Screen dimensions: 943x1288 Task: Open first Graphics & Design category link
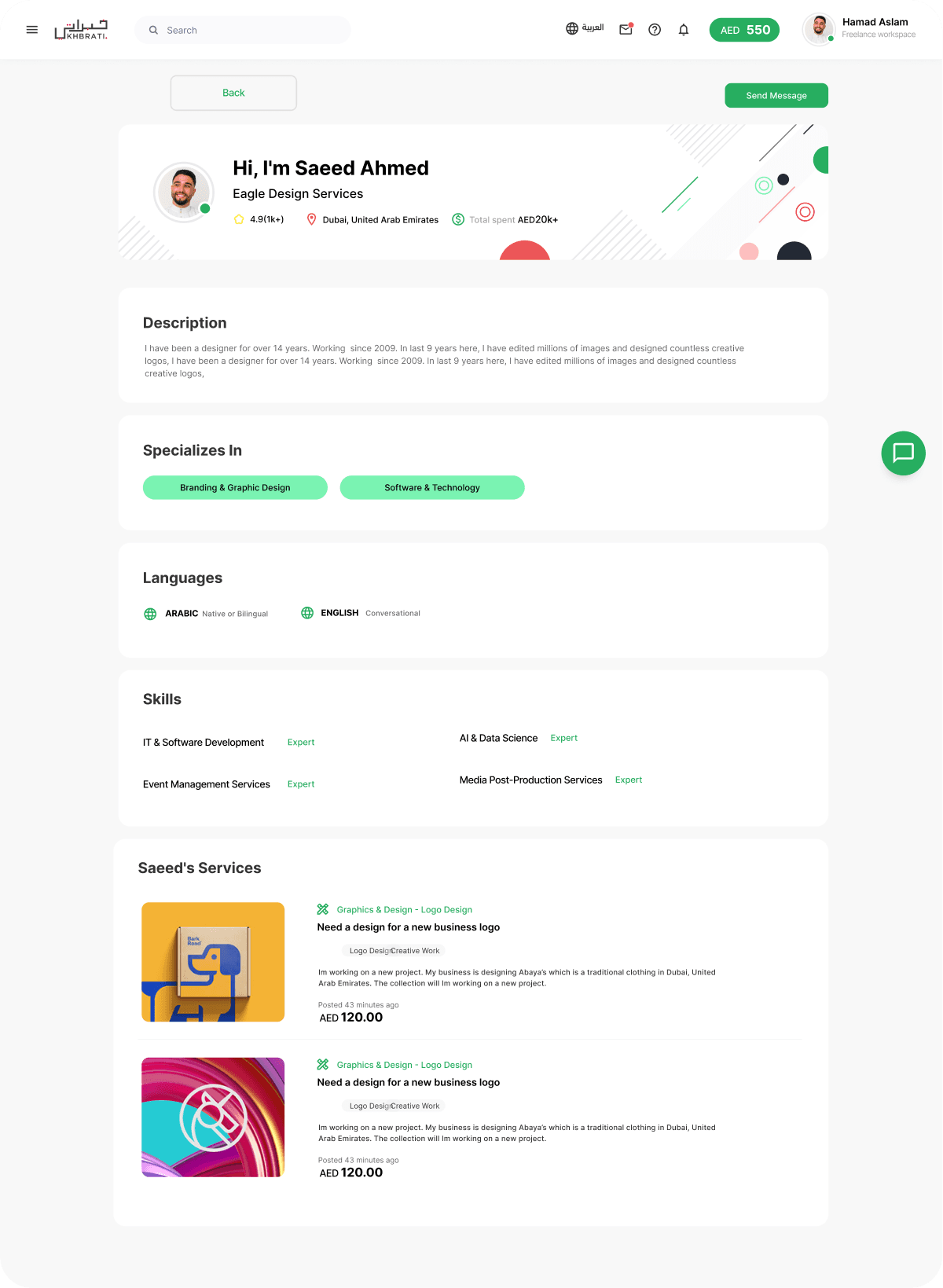coord(405,909)
